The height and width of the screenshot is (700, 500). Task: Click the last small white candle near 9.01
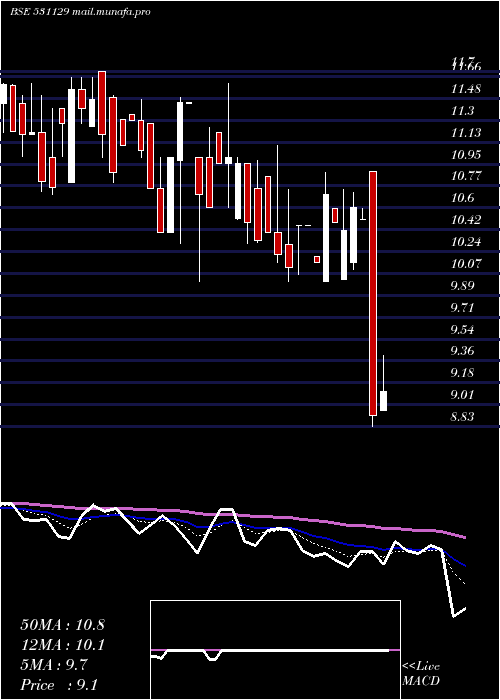click(x=383, y=401)
